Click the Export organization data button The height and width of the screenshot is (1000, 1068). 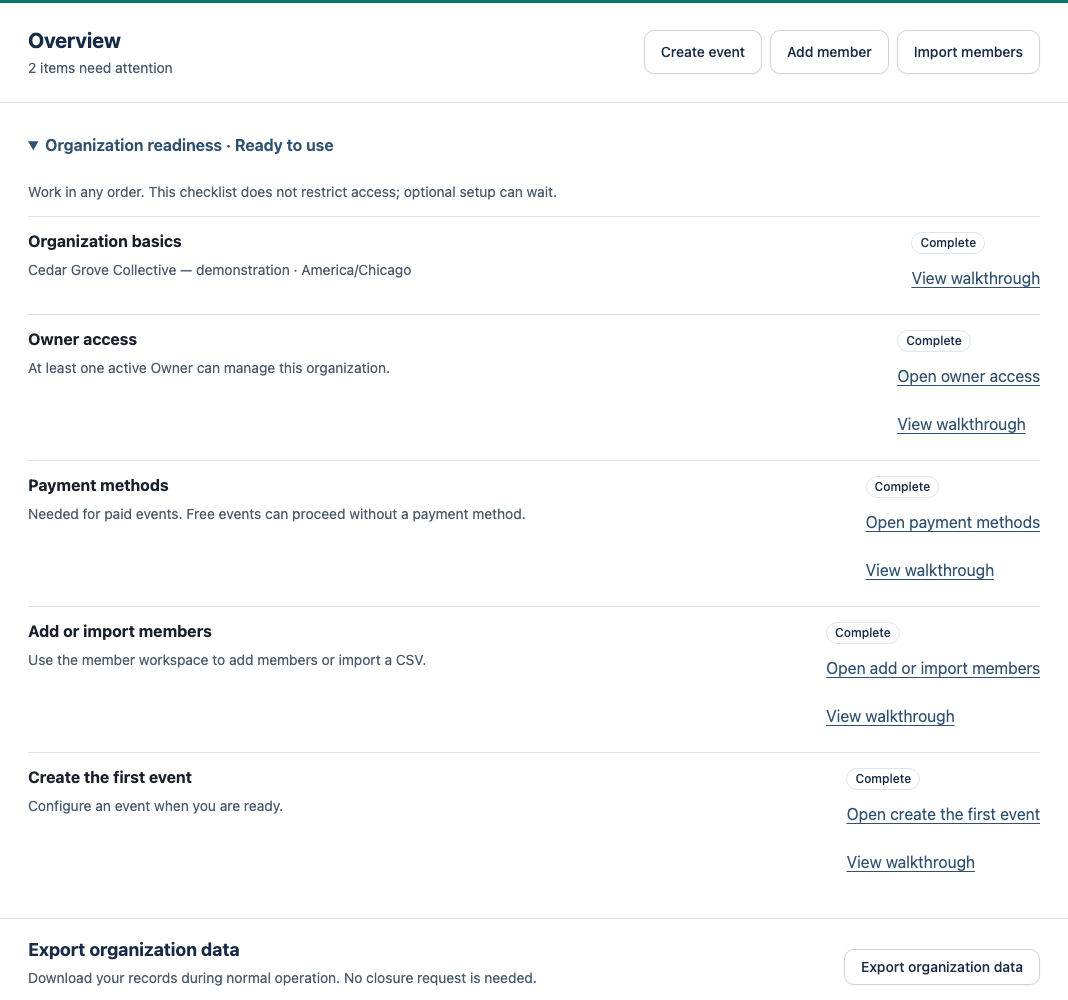point(941,967)
